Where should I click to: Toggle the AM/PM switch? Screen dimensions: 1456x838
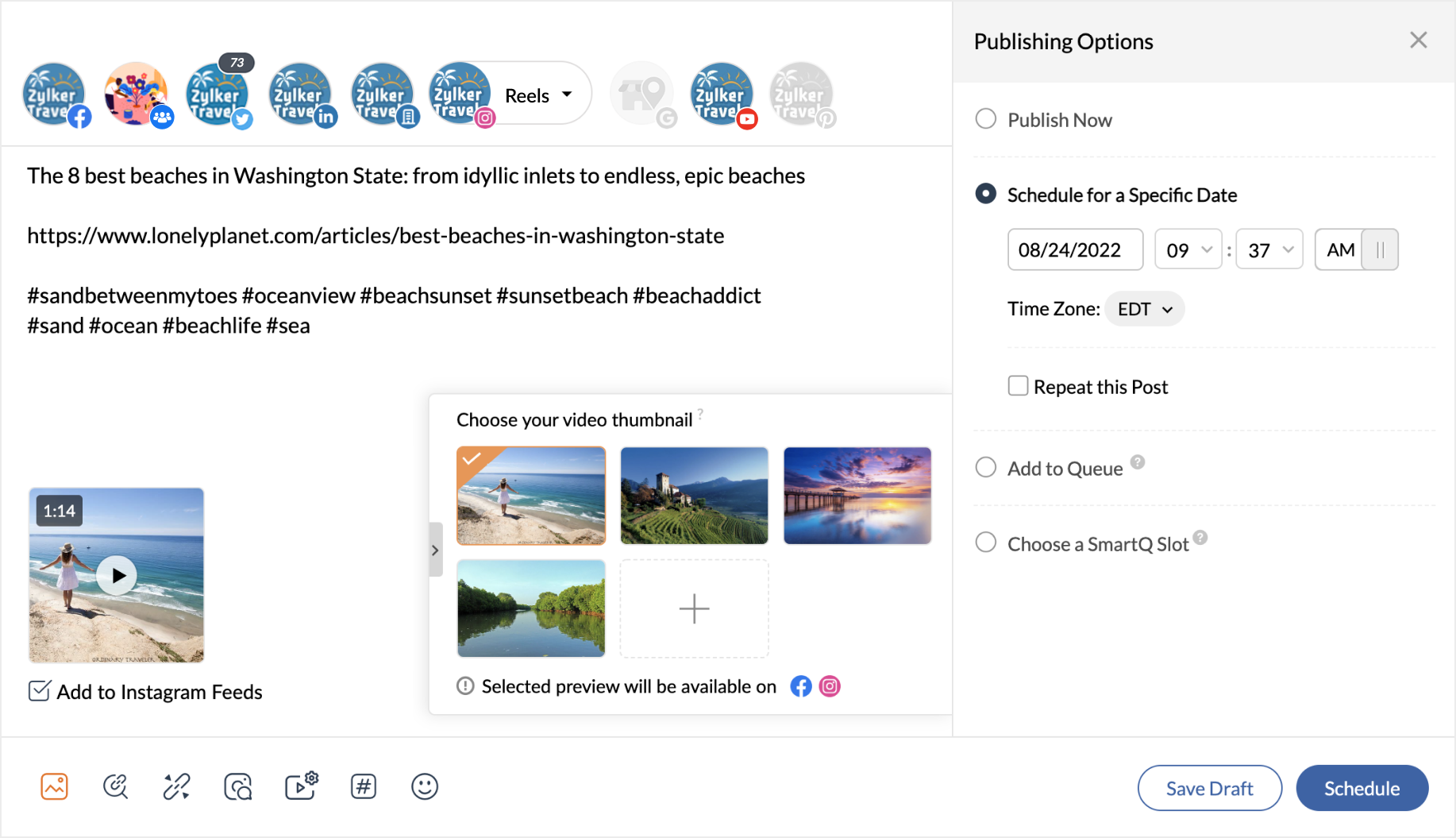(x=1379, y=250)
